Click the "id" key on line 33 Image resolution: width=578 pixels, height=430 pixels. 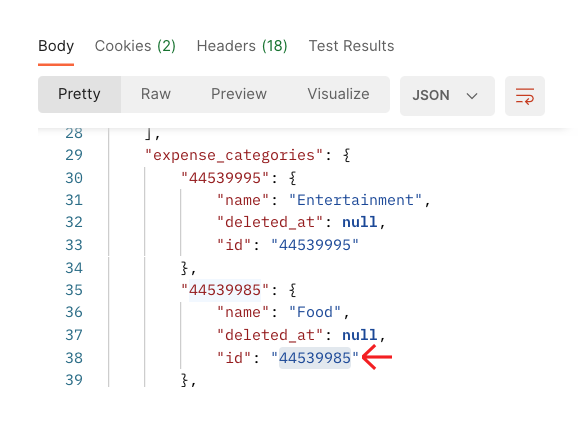pos(234,245)
